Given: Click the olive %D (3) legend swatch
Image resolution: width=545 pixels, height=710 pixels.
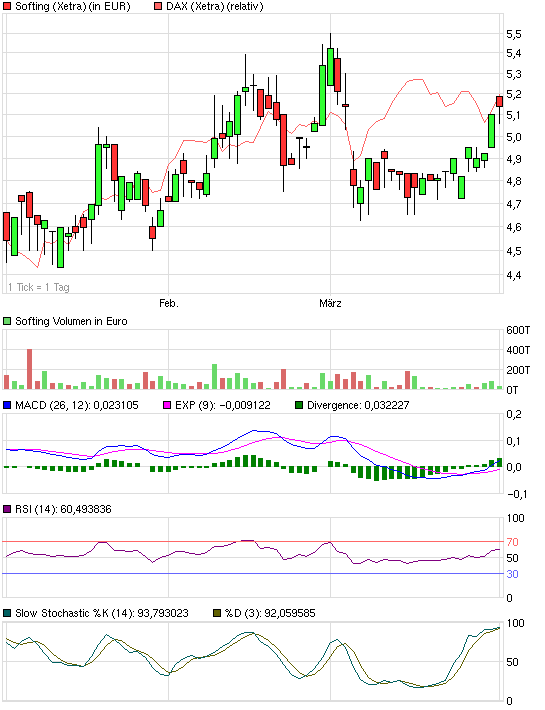Looking at the screenshot, I should [x=217, y=614].
